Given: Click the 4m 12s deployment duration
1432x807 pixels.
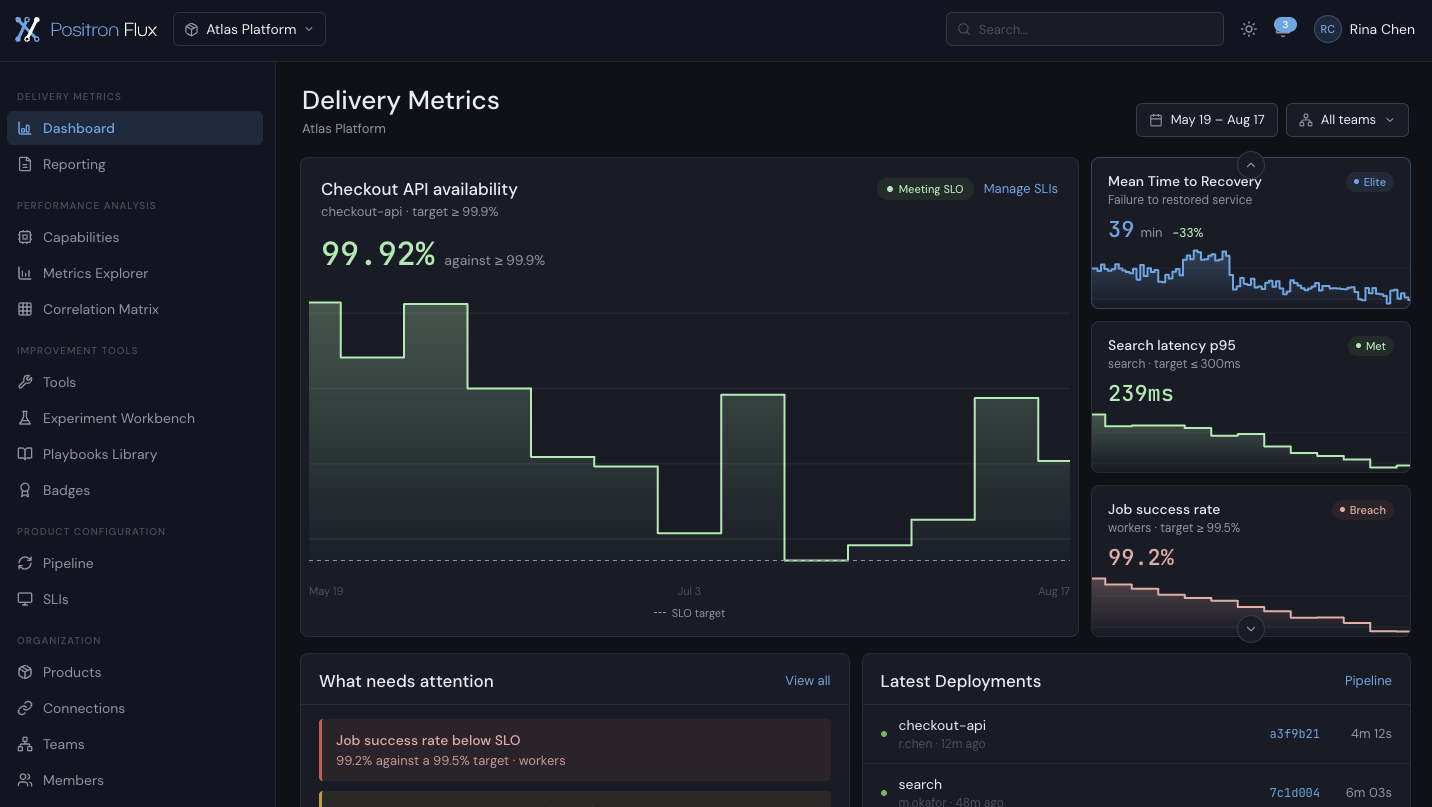Looking at the screenshot, I should pyautogui.click(x=1371, y=734).
